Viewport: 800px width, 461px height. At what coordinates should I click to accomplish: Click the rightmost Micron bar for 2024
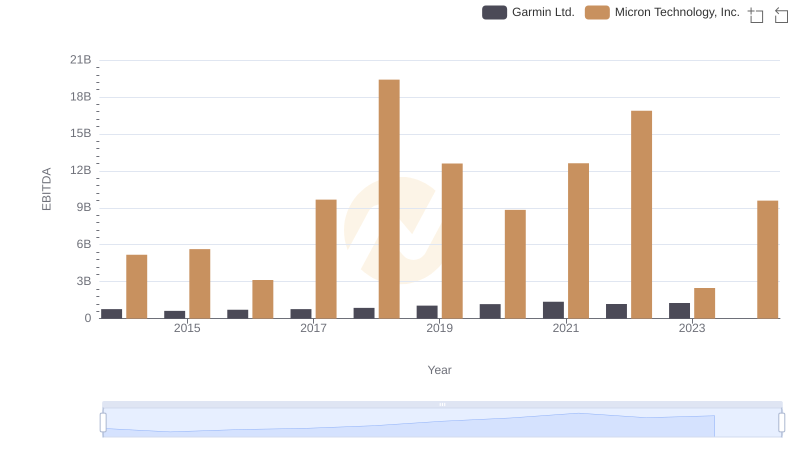tap(767, 260)
